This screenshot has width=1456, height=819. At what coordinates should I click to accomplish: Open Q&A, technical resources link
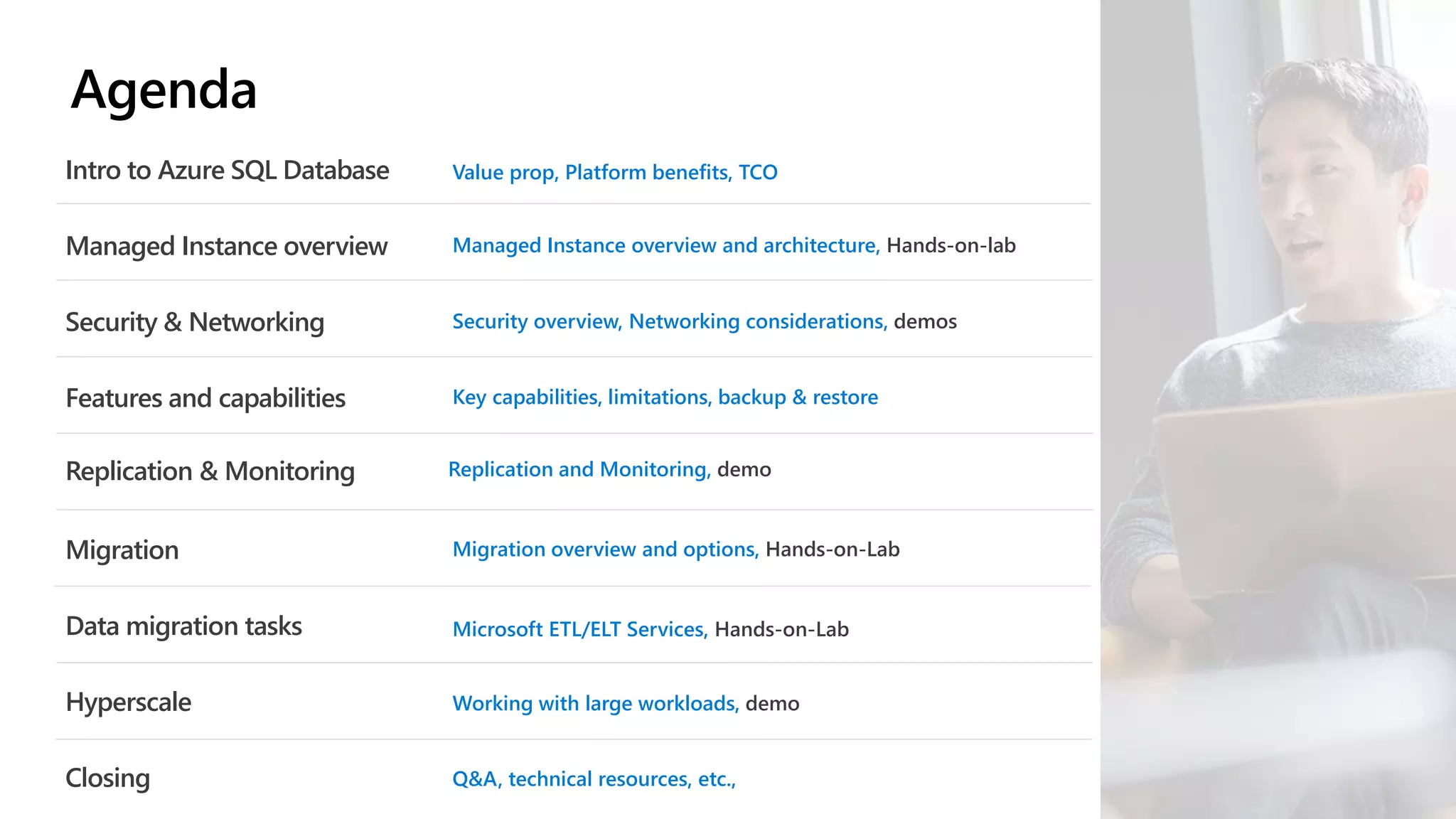pos(594,779)
